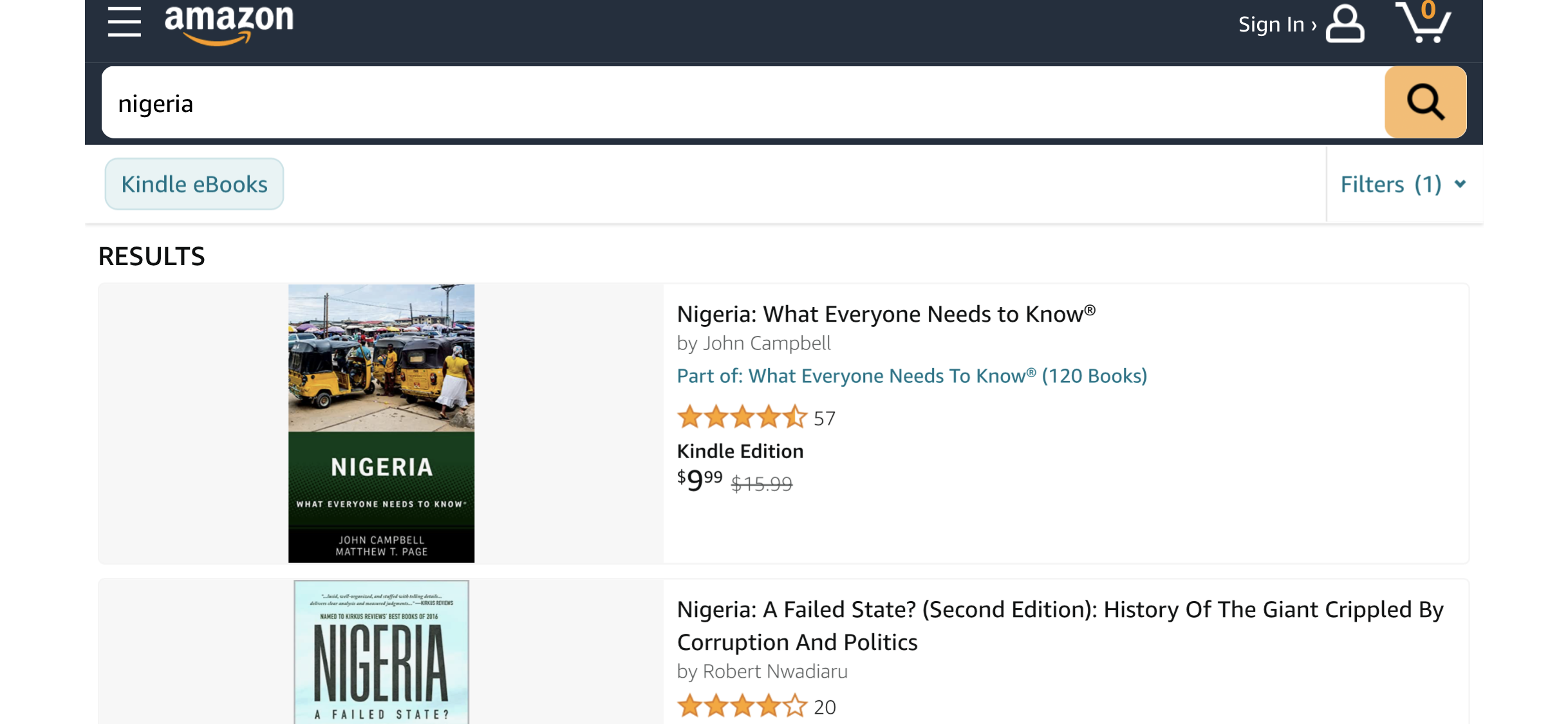This screenshot has width=1568, height=724.
Task: Click the $9.99 Kindle price
Action: (700, 480)
